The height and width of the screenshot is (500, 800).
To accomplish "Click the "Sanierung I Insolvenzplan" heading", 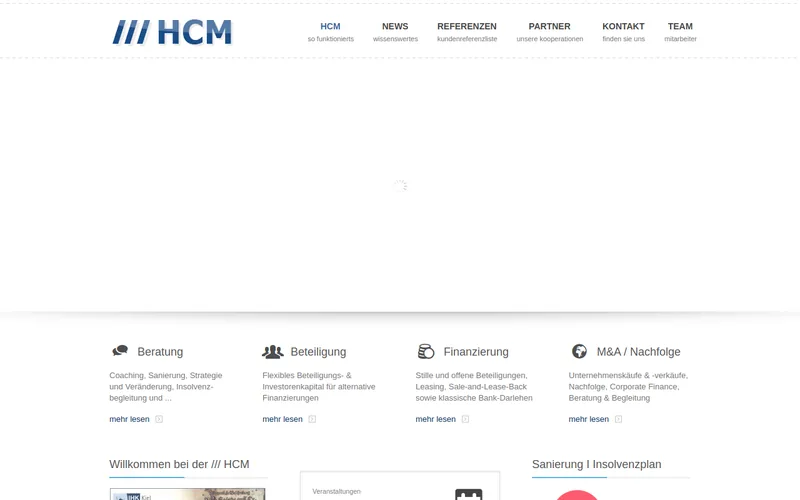I will 596,464.
